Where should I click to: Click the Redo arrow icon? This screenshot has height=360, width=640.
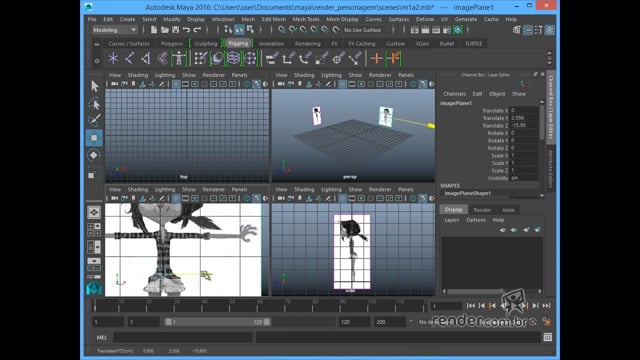[197, 30]
